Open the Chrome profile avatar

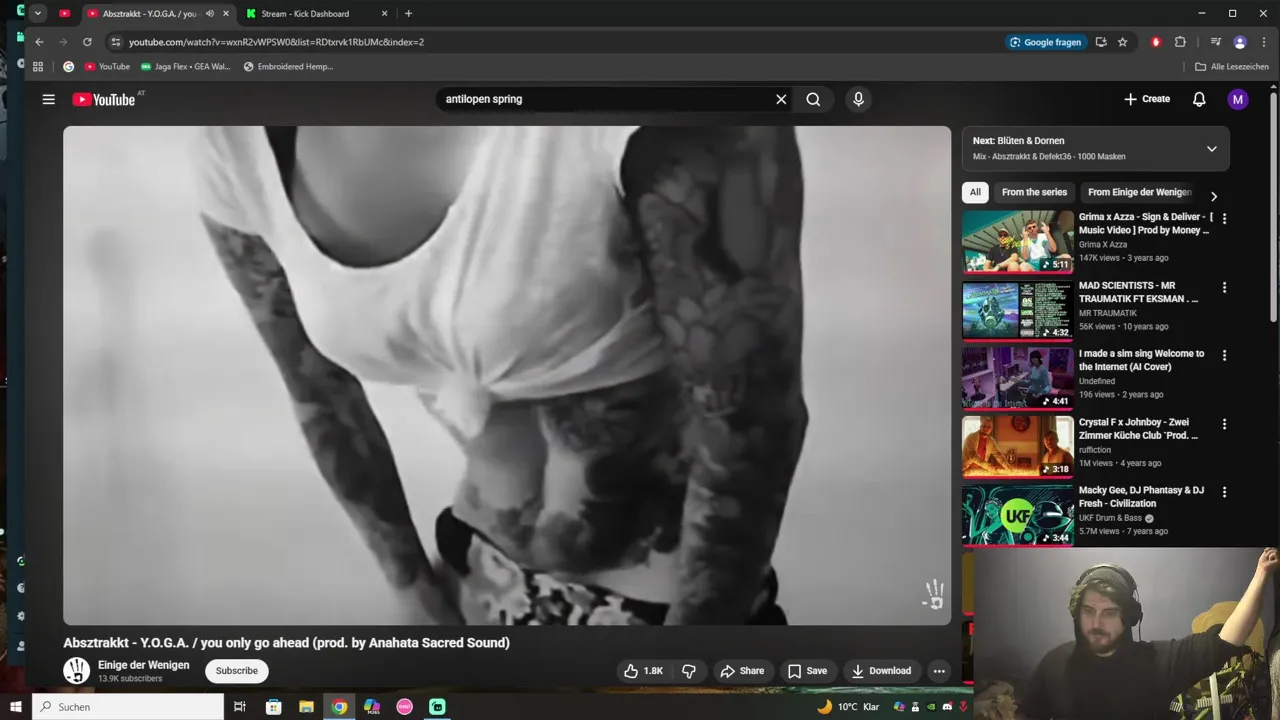[1240, 42]
